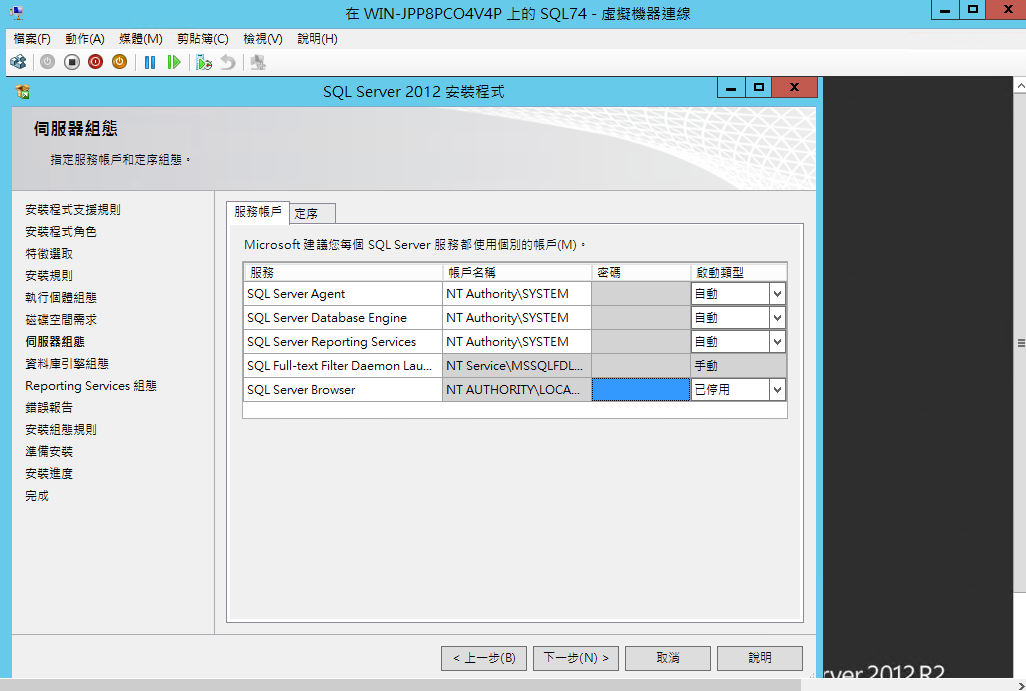Click the 準備安裝 step in the sidebar
Viewport: 1026px width, 691px height.
coord(49,452)
